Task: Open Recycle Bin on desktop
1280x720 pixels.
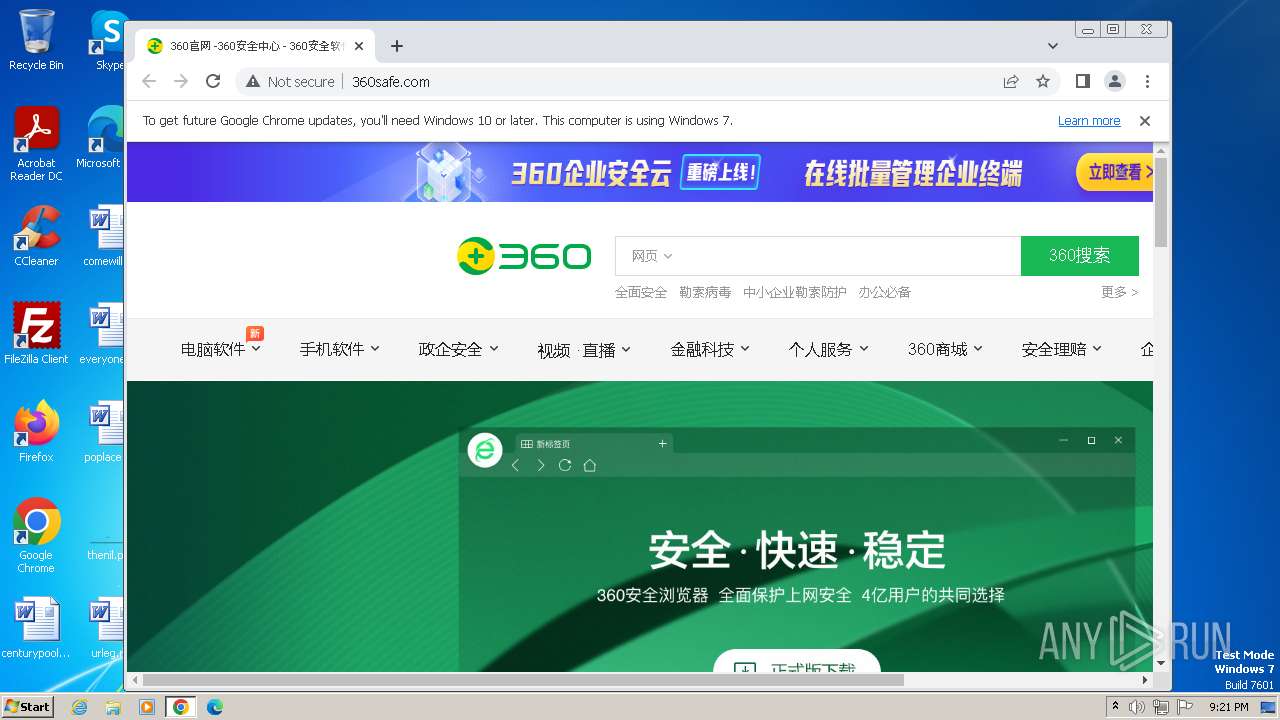Action: [36, 40]
